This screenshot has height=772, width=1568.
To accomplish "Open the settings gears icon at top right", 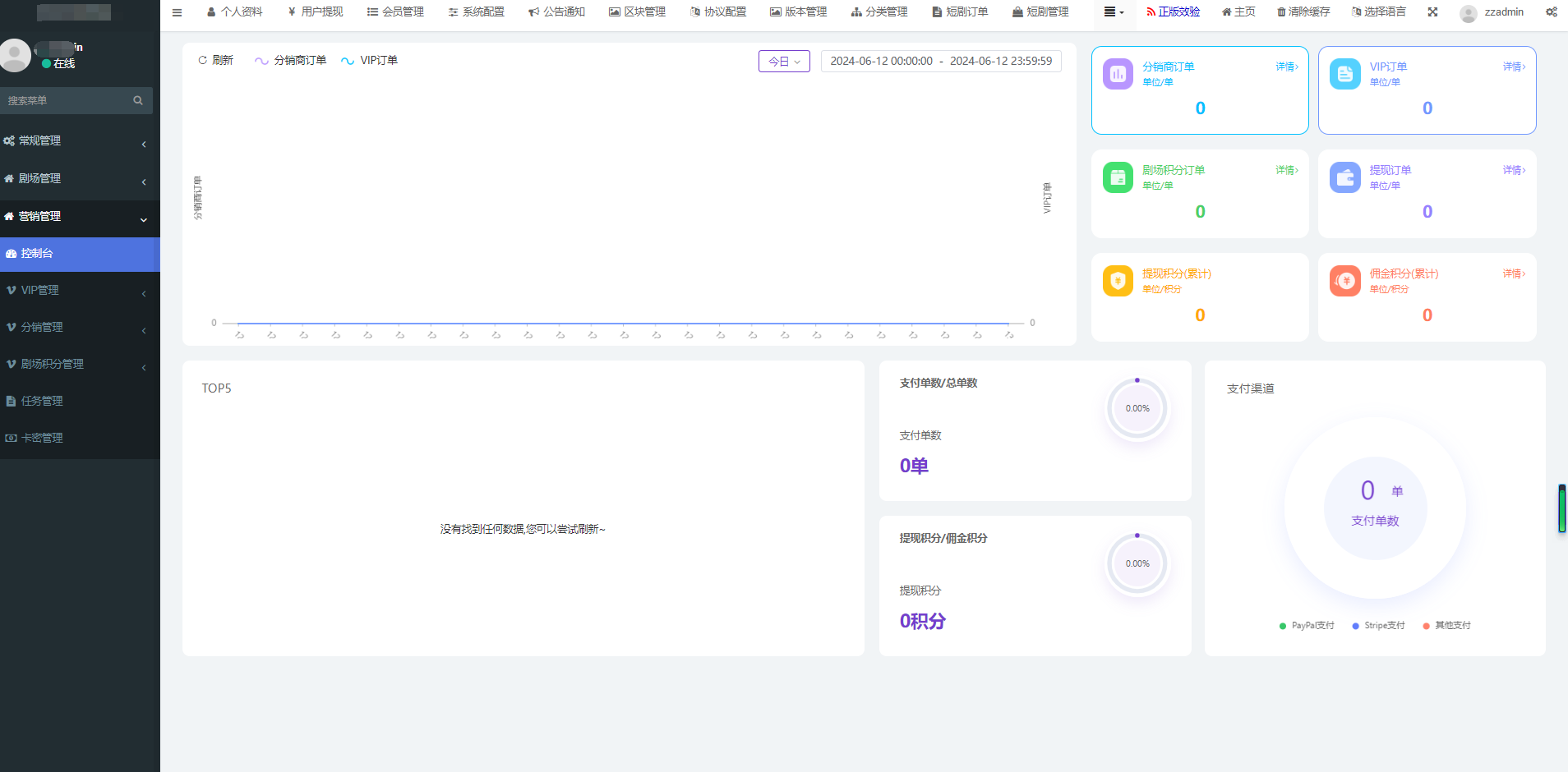I will [x=1551, y=12].
